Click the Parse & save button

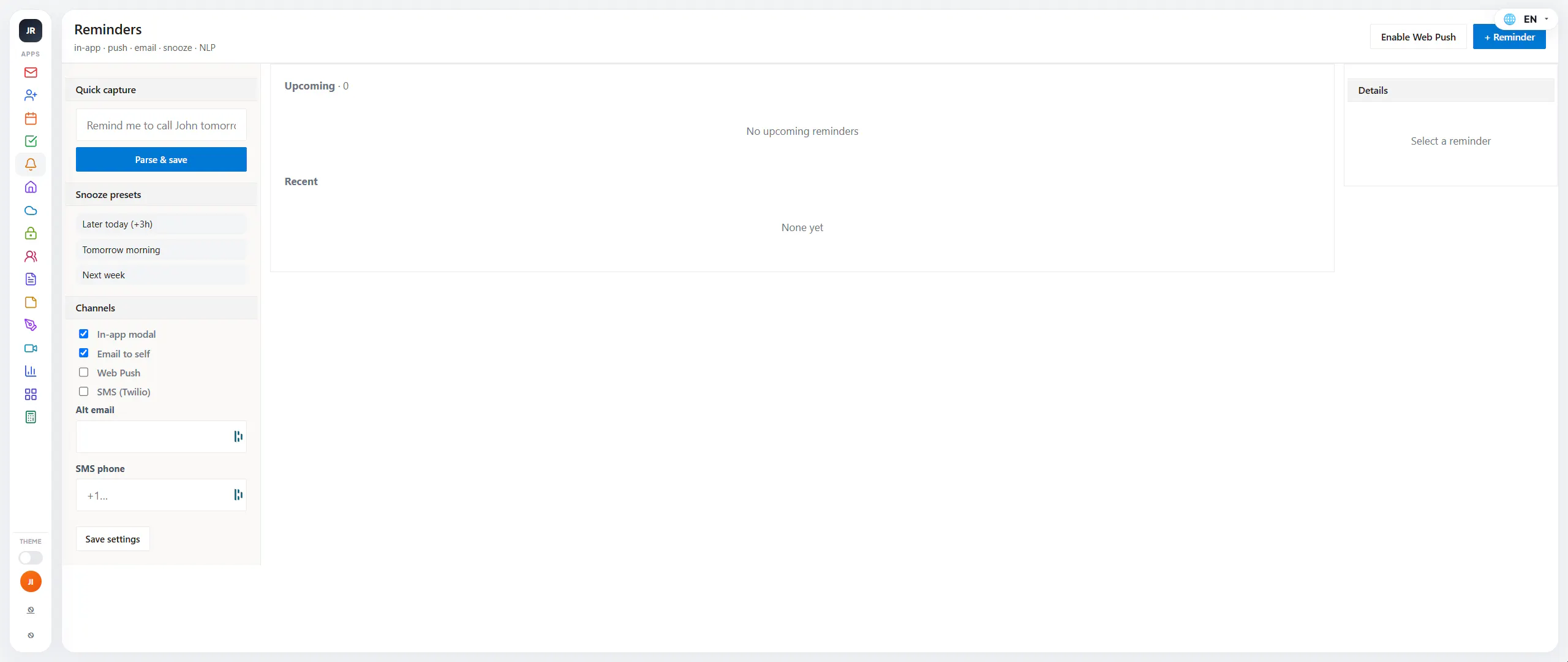(x=161, y=159)
